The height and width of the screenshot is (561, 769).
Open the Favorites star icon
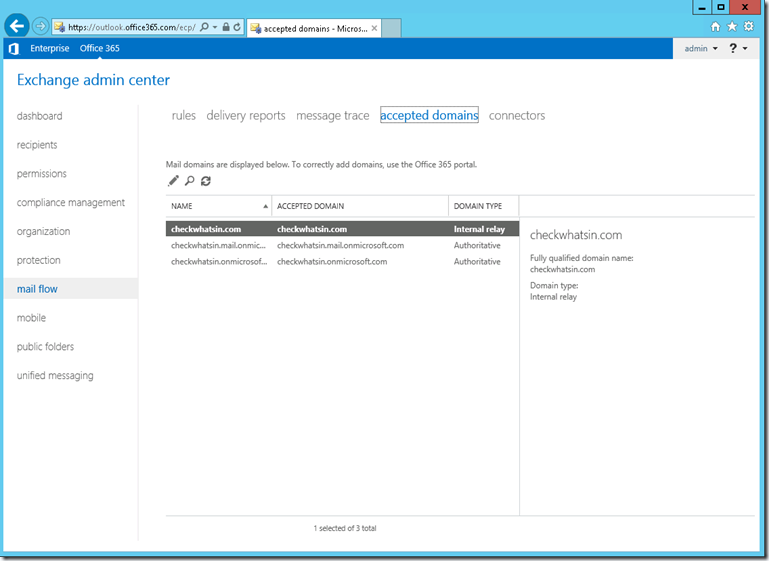tap(732, 26)
